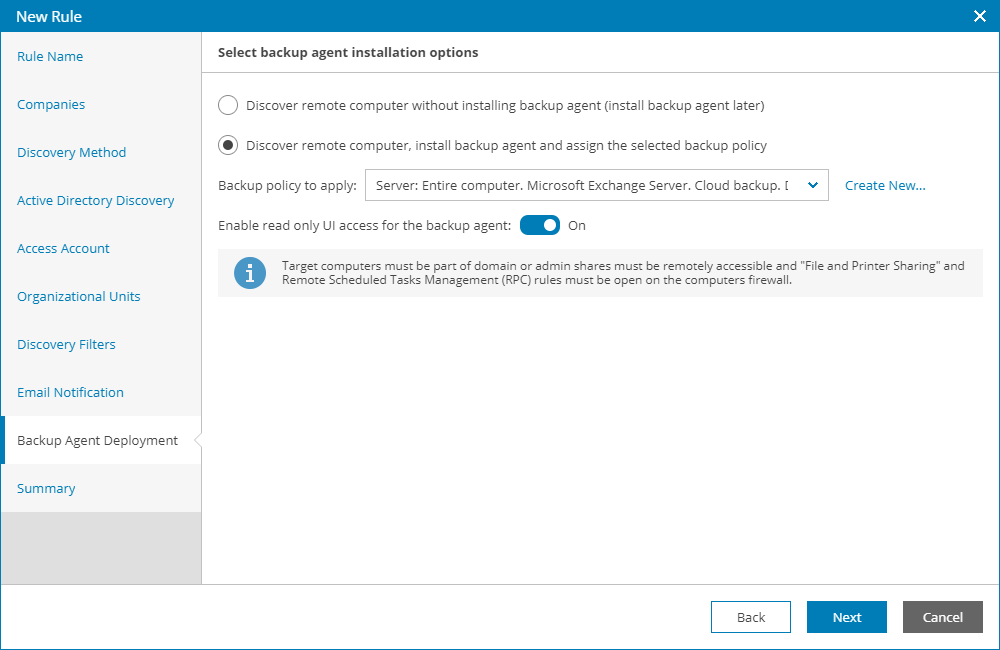The height and width of the screenshot is (650, 1000).
Task: Close the New Rule dialog
Action: pos(980,16)
